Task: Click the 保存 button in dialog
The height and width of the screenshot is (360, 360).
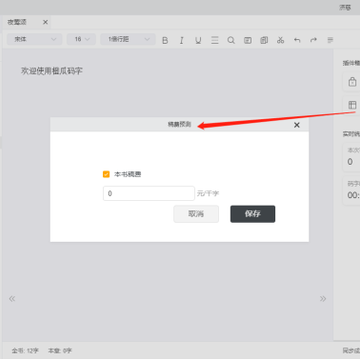Action: click(253, 214)
